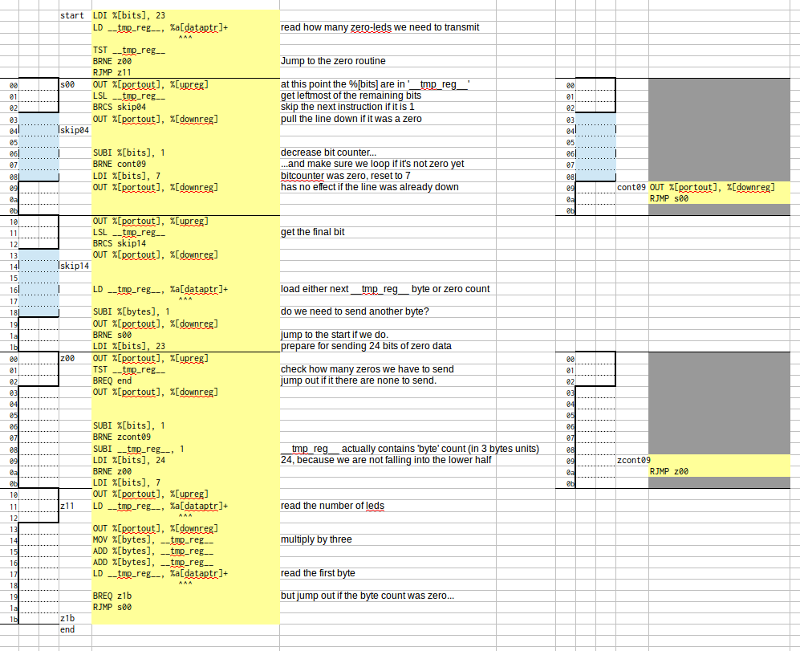Screen dimensions: 800x651
Task: Select comment 'load either next __tmp_reg__ byte or zero count'
Action: (x=385, y=289)
